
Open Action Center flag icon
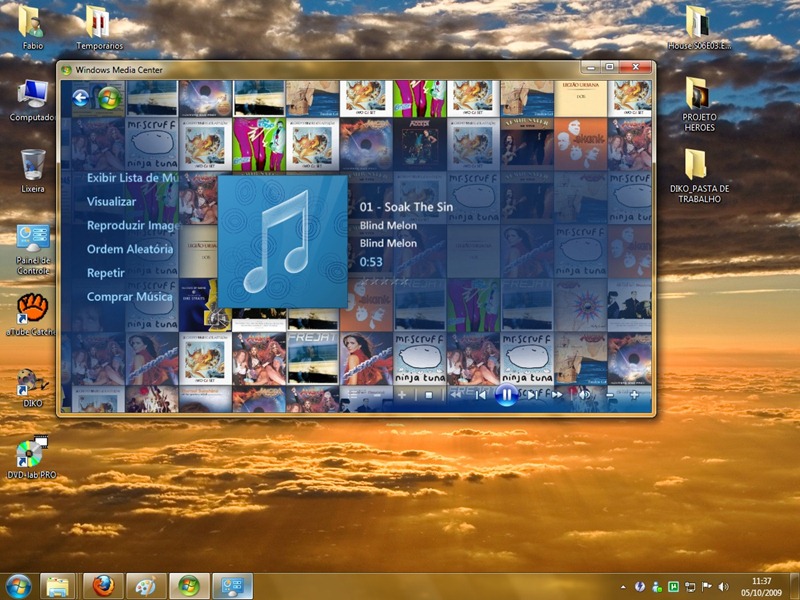707,587
